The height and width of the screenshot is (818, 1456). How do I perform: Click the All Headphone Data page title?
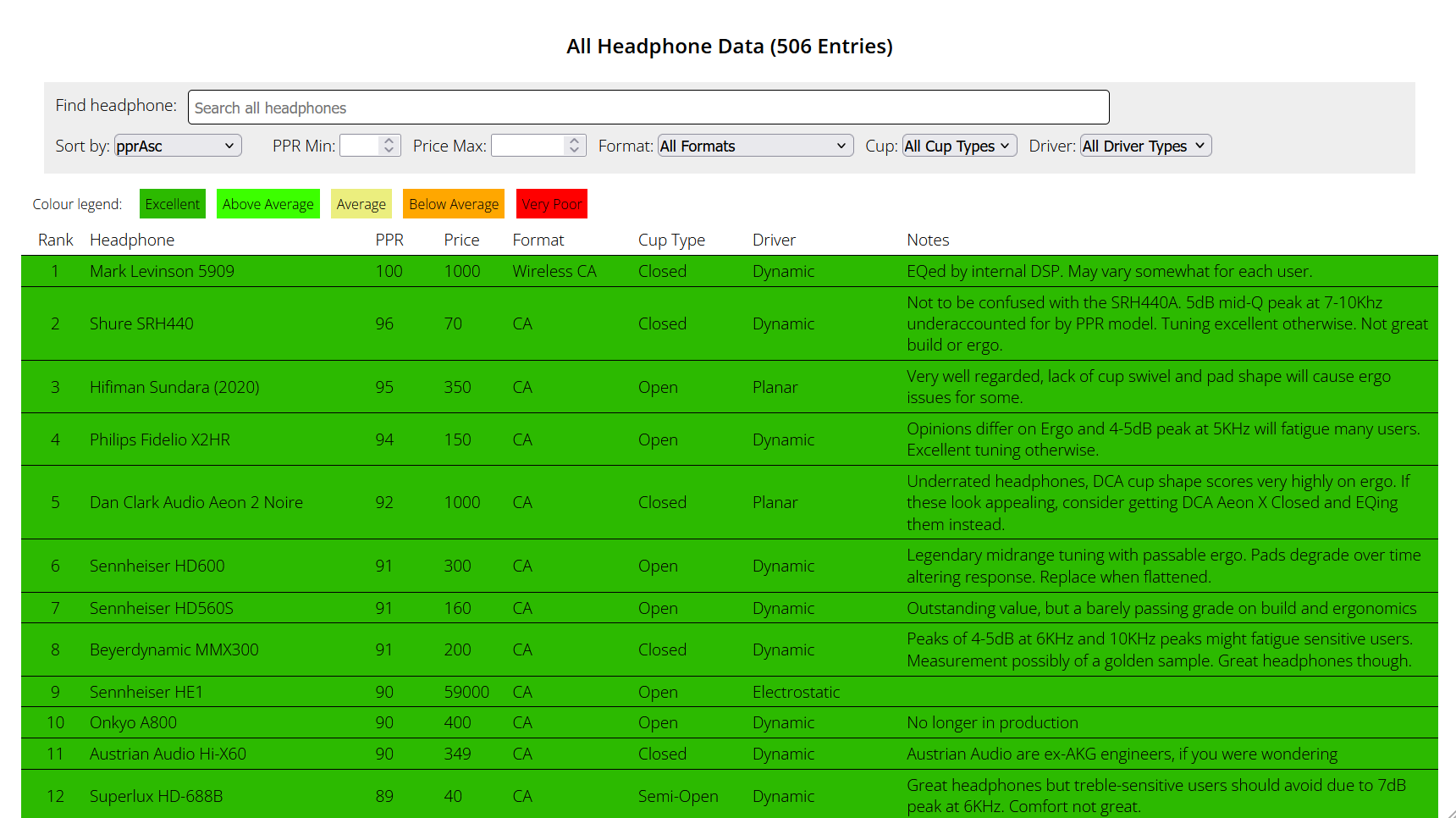730,47
